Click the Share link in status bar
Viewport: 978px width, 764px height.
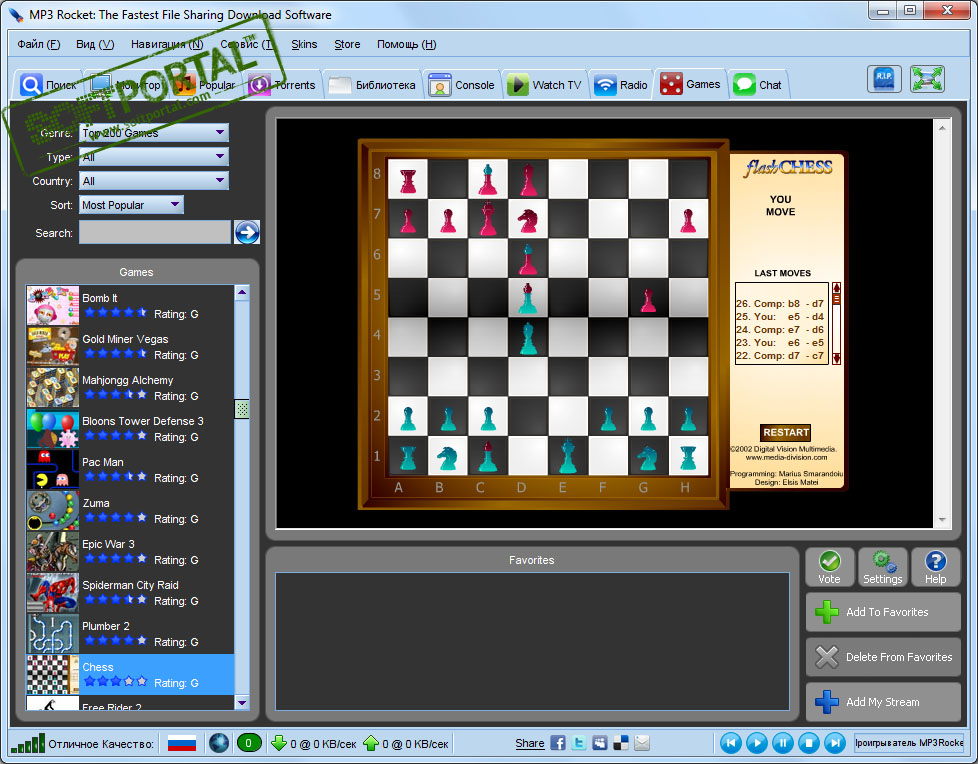[x=530, y=743]
